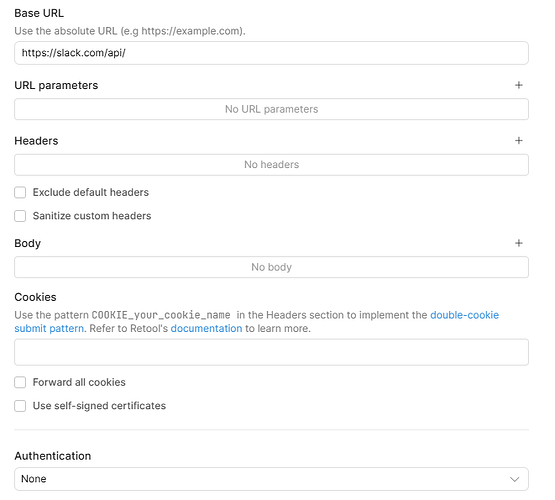Screen dimensions: 555x500
Task: Select the No headers placeholder box
Action: (271, 165)
